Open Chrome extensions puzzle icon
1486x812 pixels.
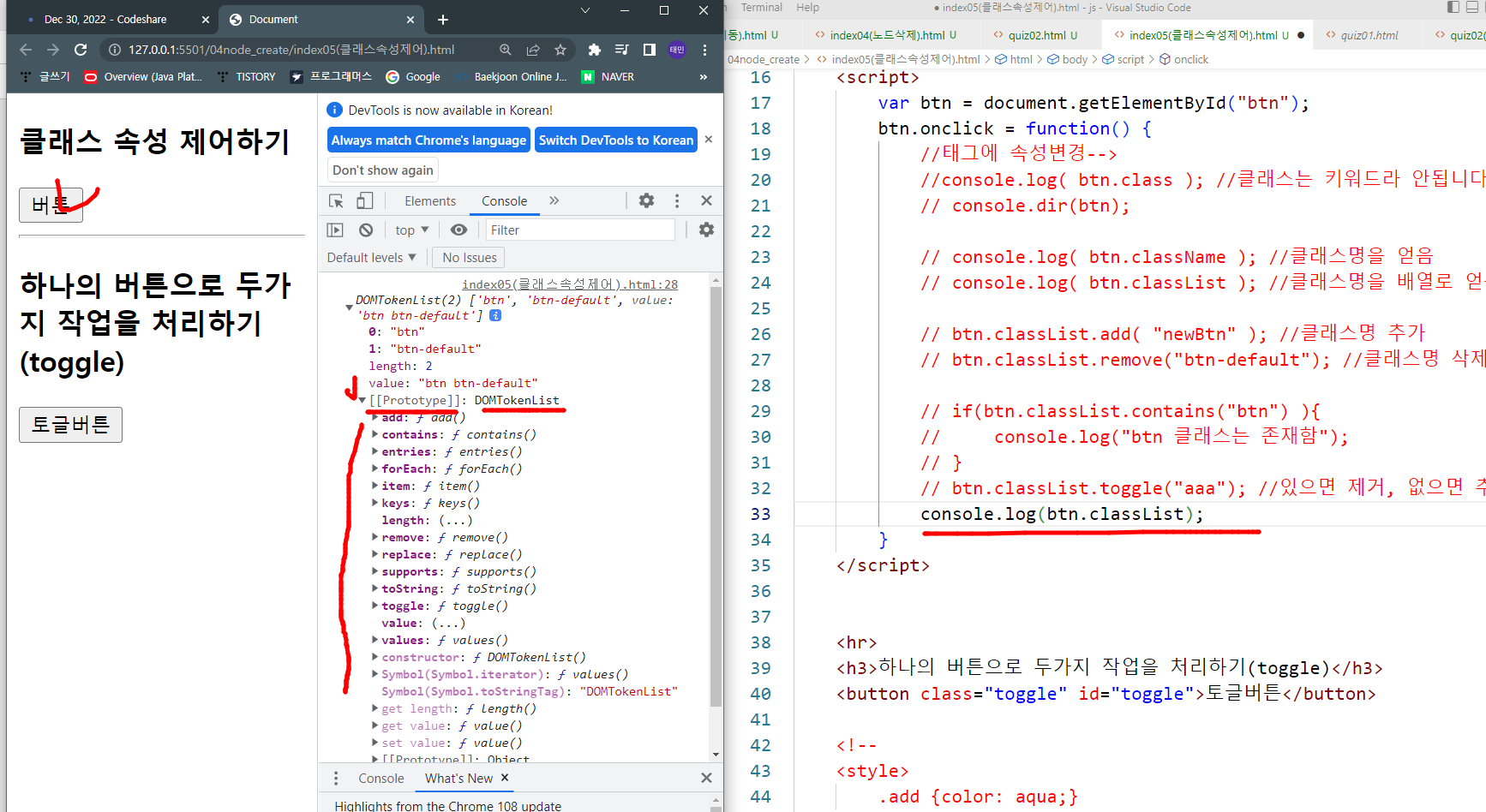(x=595, y=50)
